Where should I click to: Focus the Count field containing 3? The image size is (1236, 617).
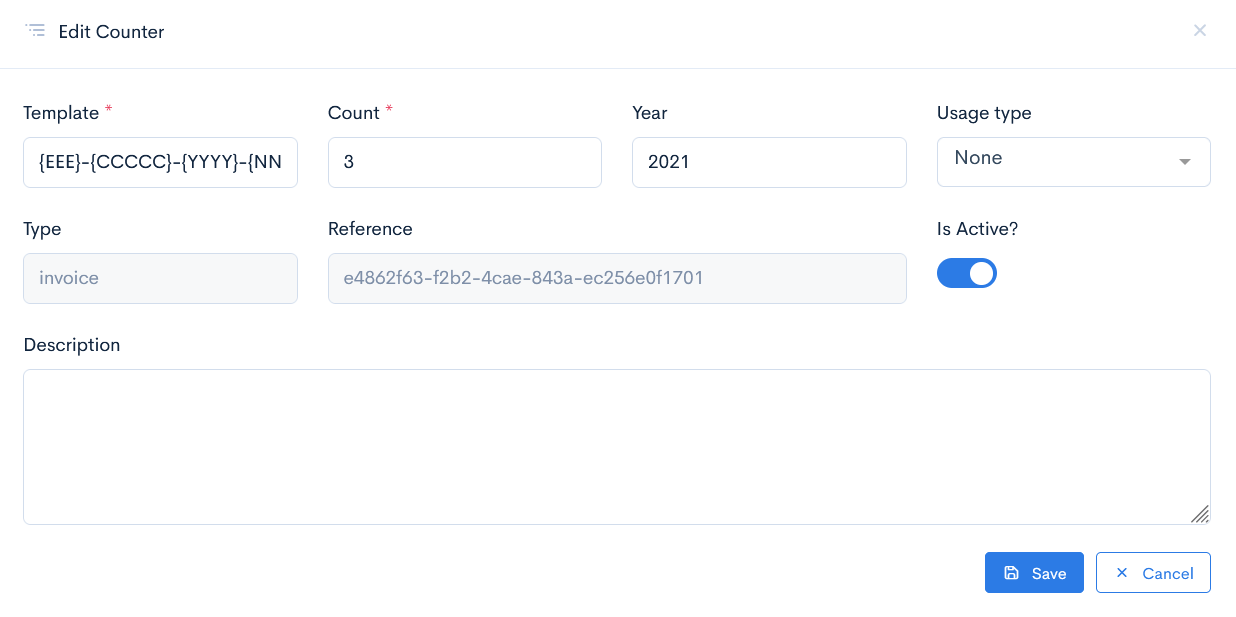[x=464, y=162]
